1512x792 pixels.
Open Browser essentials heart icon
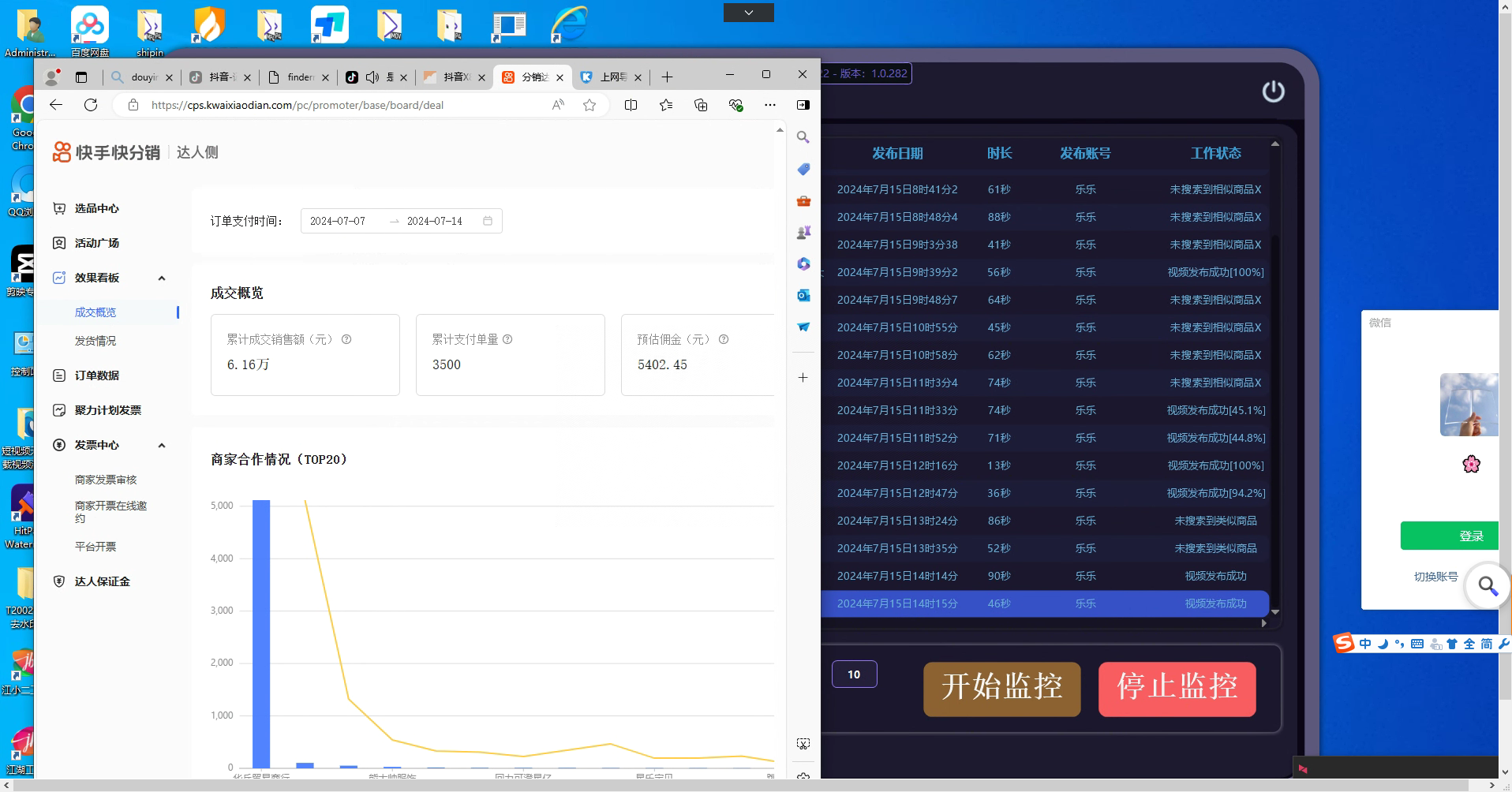(x=735, y=105)
